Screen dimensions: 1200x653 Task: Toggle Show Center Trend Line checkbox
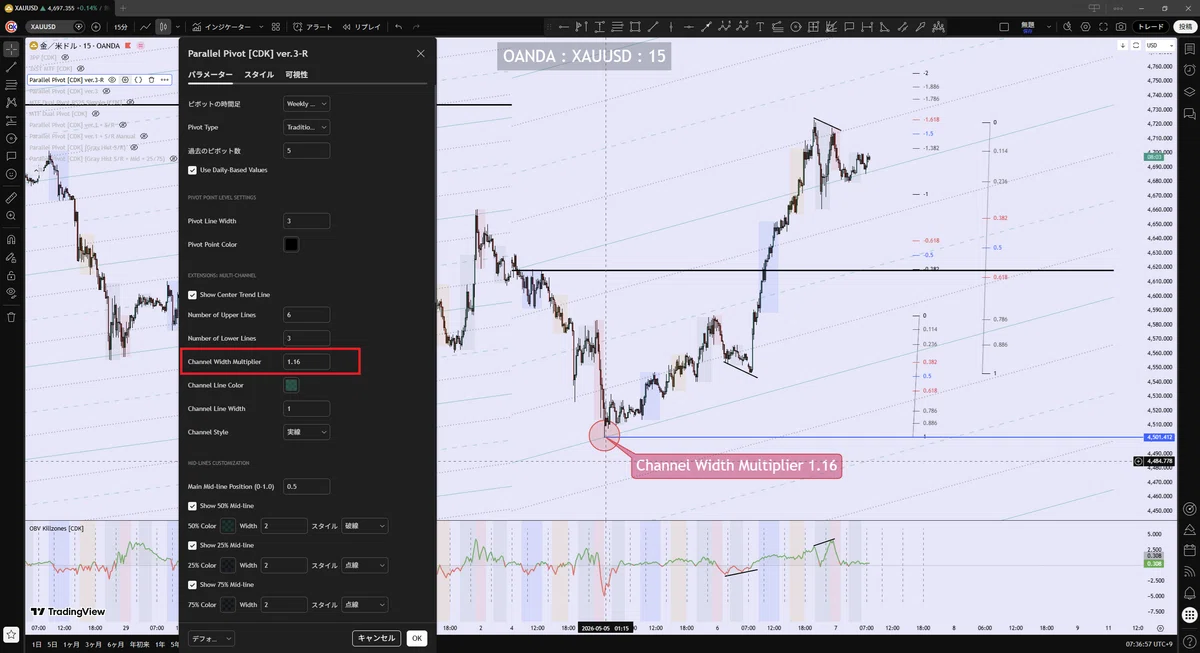tap(192, 295)
